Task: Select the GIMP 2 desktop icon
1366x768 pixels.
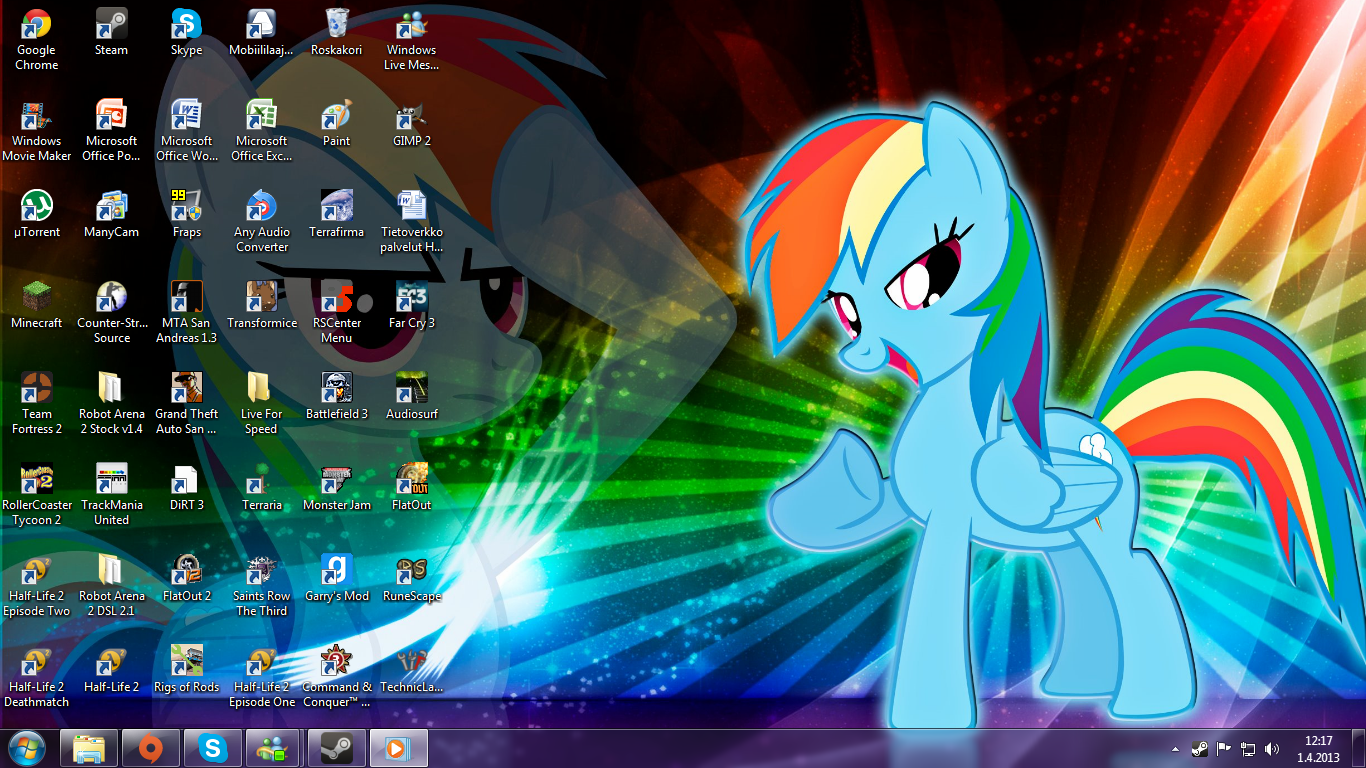Action: (x=411, y=124)
